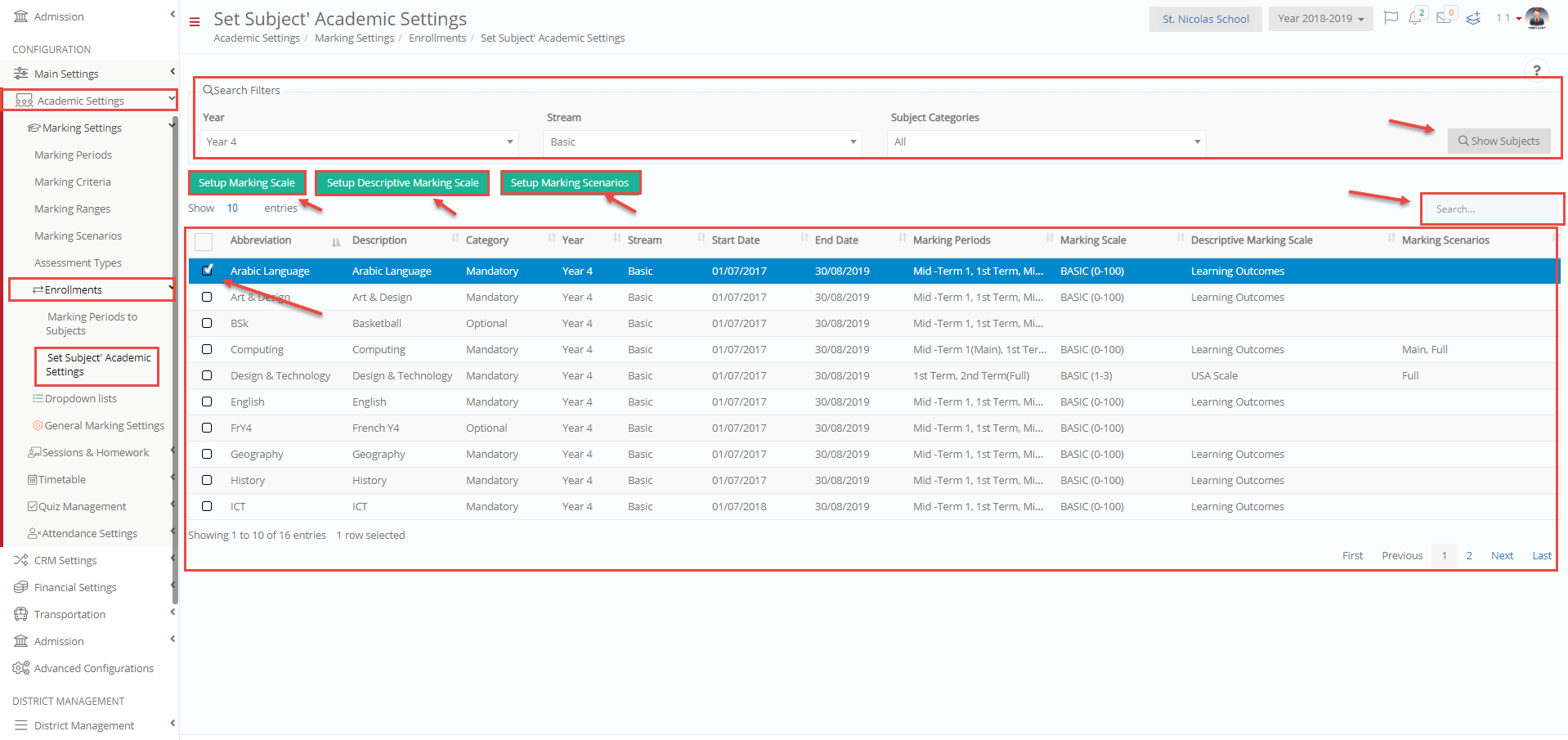Open Assessment Types menu item
The width and height of the screenshot is (1568, 740).
pos(78,262)
